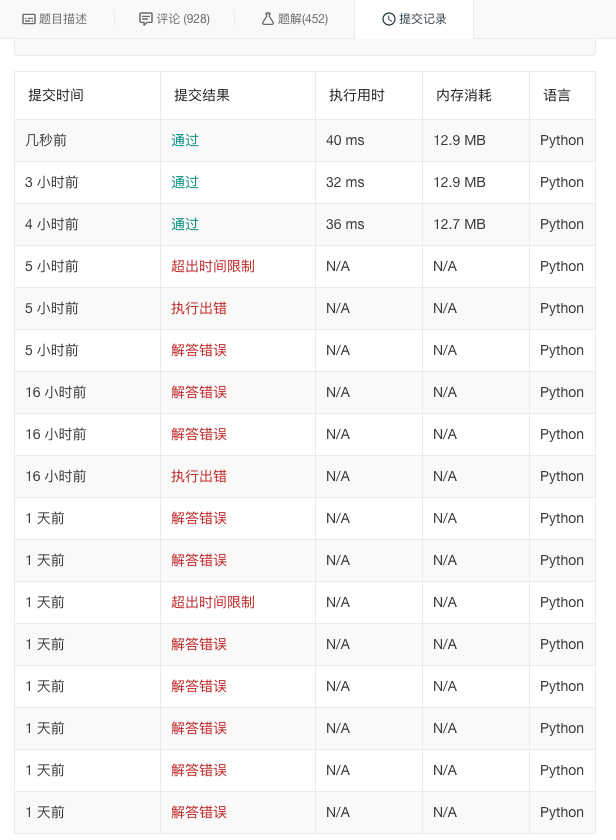Open 解答错误 result from 5 小时前
This screenshot has width=616, height=840.
pos(199,351)
